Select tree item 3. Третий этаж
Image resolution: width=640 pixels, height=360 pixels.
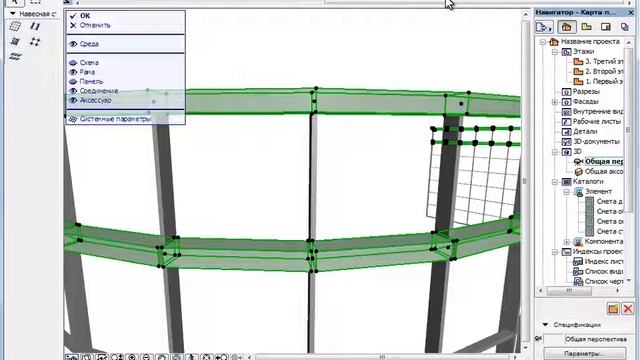[x=604, y=62]
